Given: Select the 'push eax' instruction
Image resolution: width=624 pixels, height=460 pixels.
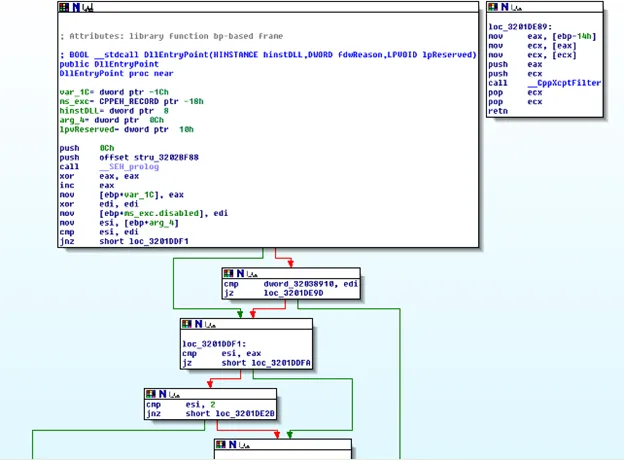Looking at the screenshot, I should click(515, 64).
